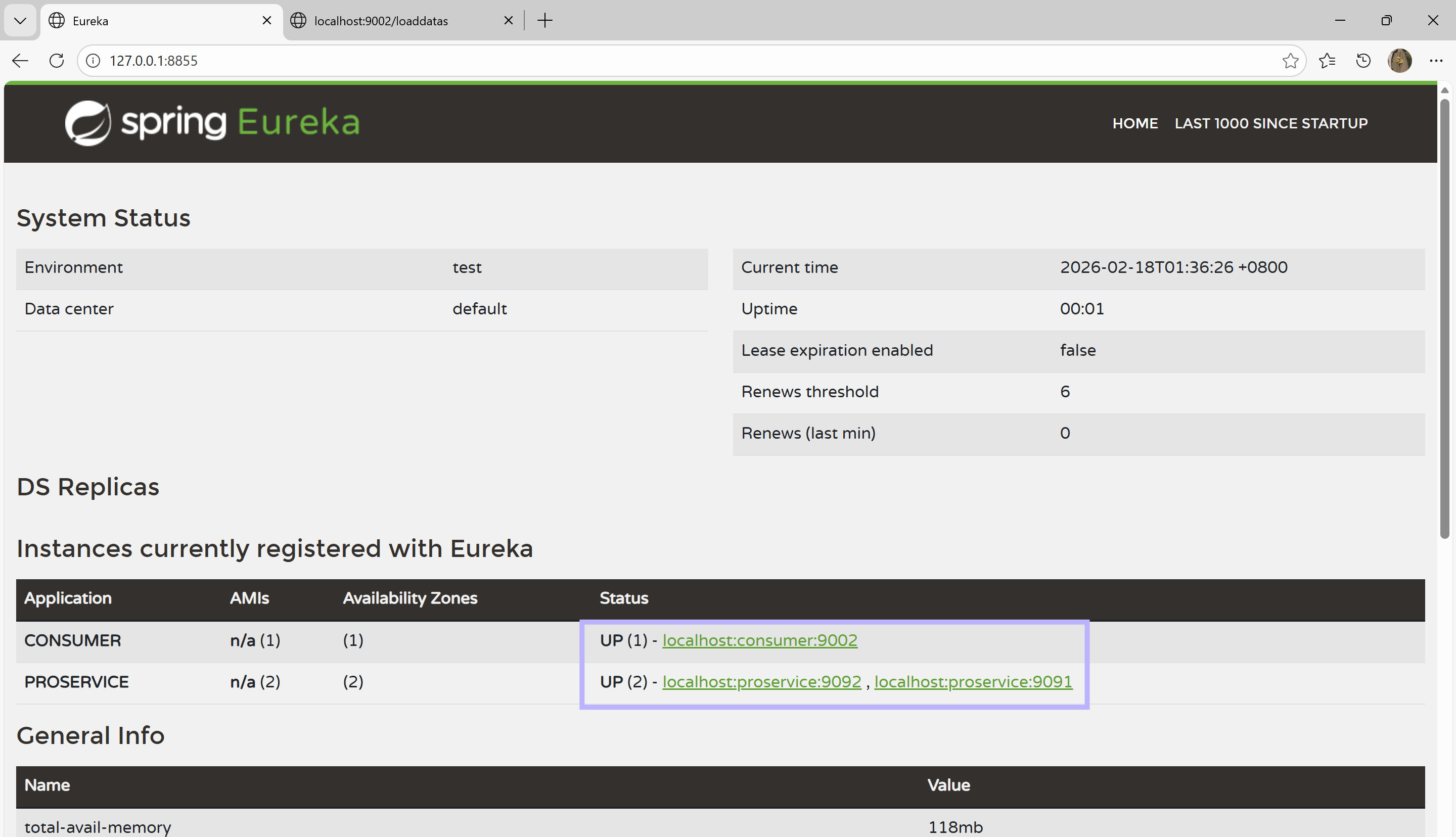The image size is (1456, 837).
Task: Click the n/a (1) AMIs cell for CONSUMER
Action: (x=255, y=640)
